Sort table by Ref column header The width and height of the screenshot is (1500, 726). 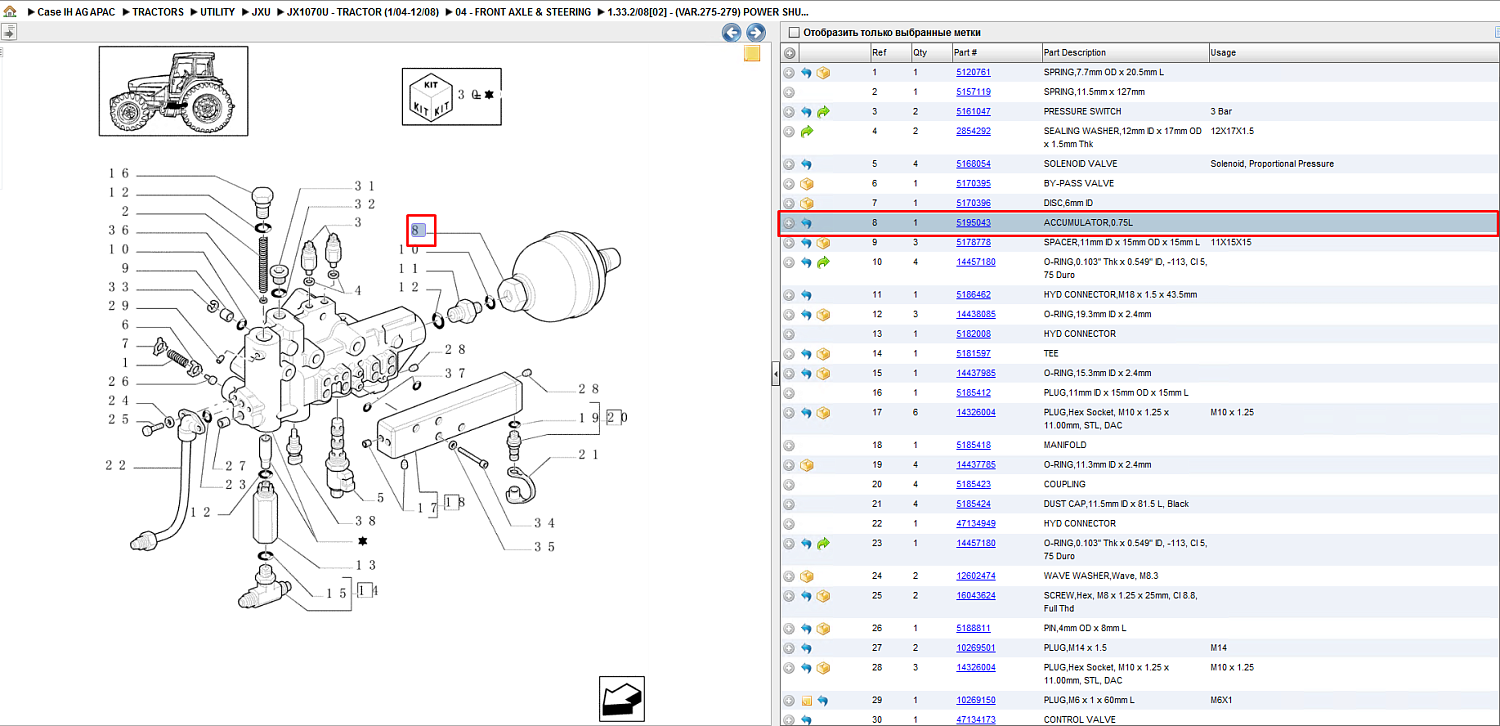coord(878,53)
